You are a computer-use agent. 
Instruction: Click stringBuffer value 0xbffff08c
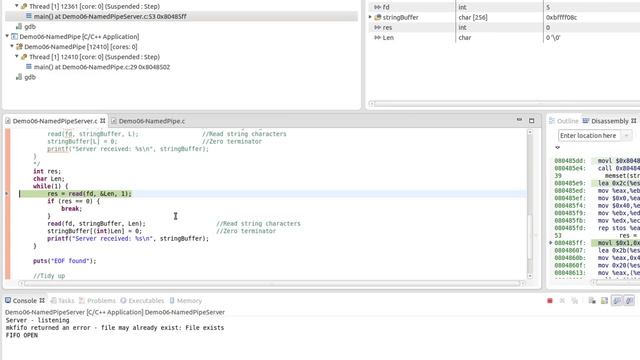[x=561, y=18]
